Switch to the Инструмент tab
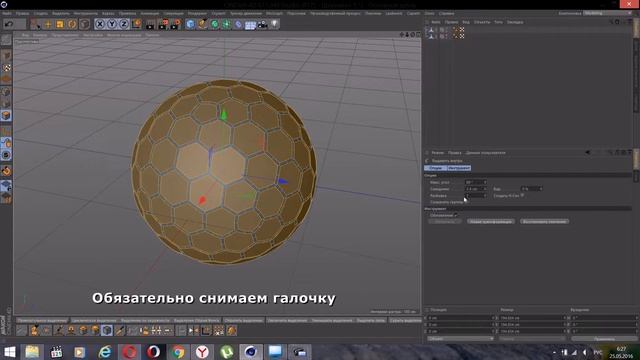 [x=459, y=168]
